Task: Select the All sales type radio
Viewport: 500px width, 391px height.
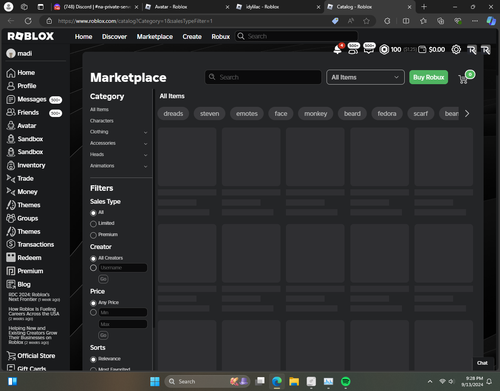Action: pyautogui.click(x=93, y=213)
